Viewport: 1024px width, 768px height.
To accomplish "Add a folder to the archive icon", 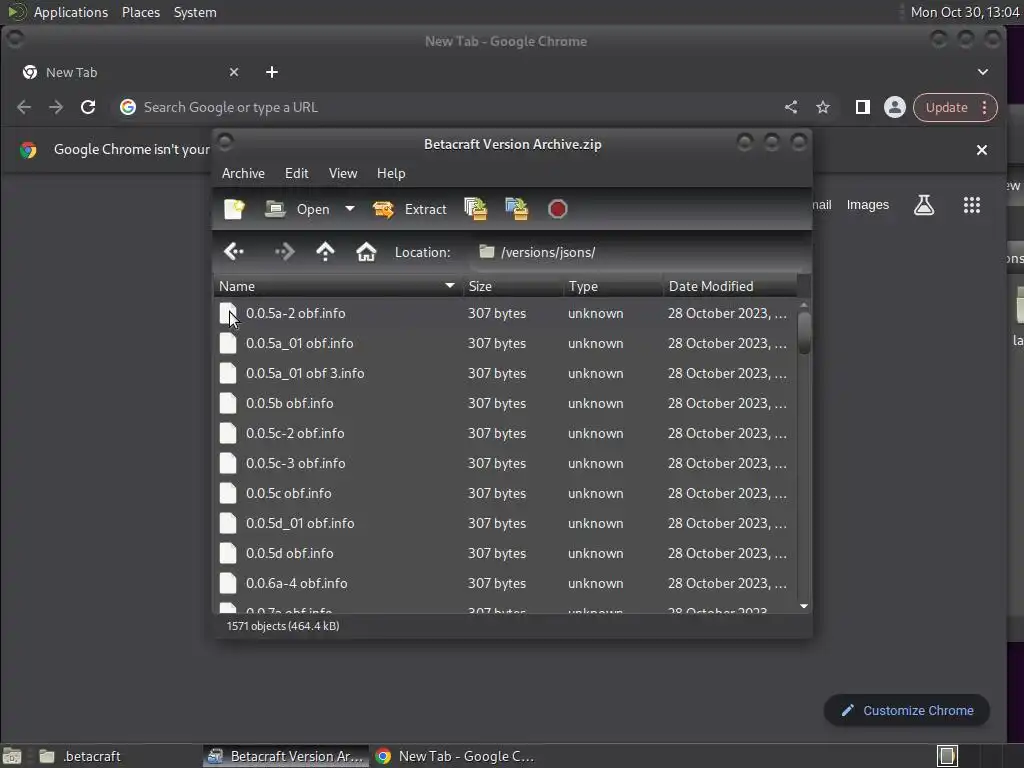I will [x=517, y=209].
